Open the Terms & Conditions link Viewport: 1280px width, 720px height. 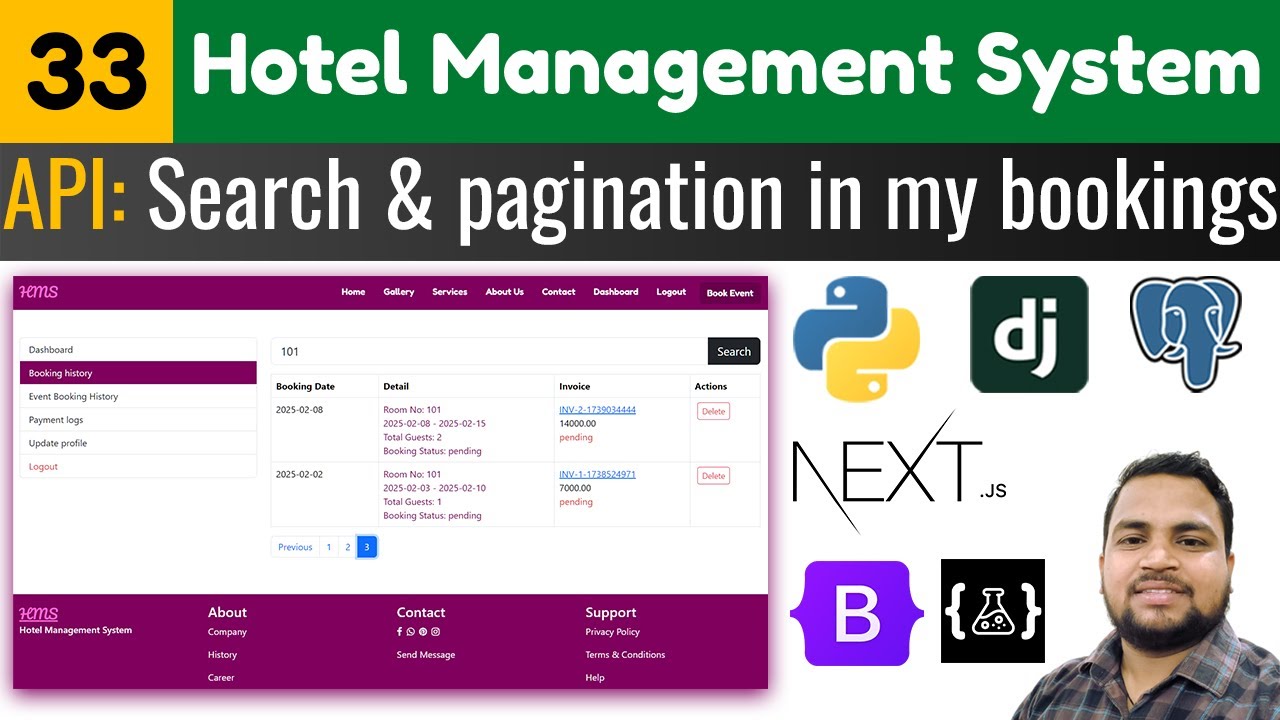[x=625, y=655]
